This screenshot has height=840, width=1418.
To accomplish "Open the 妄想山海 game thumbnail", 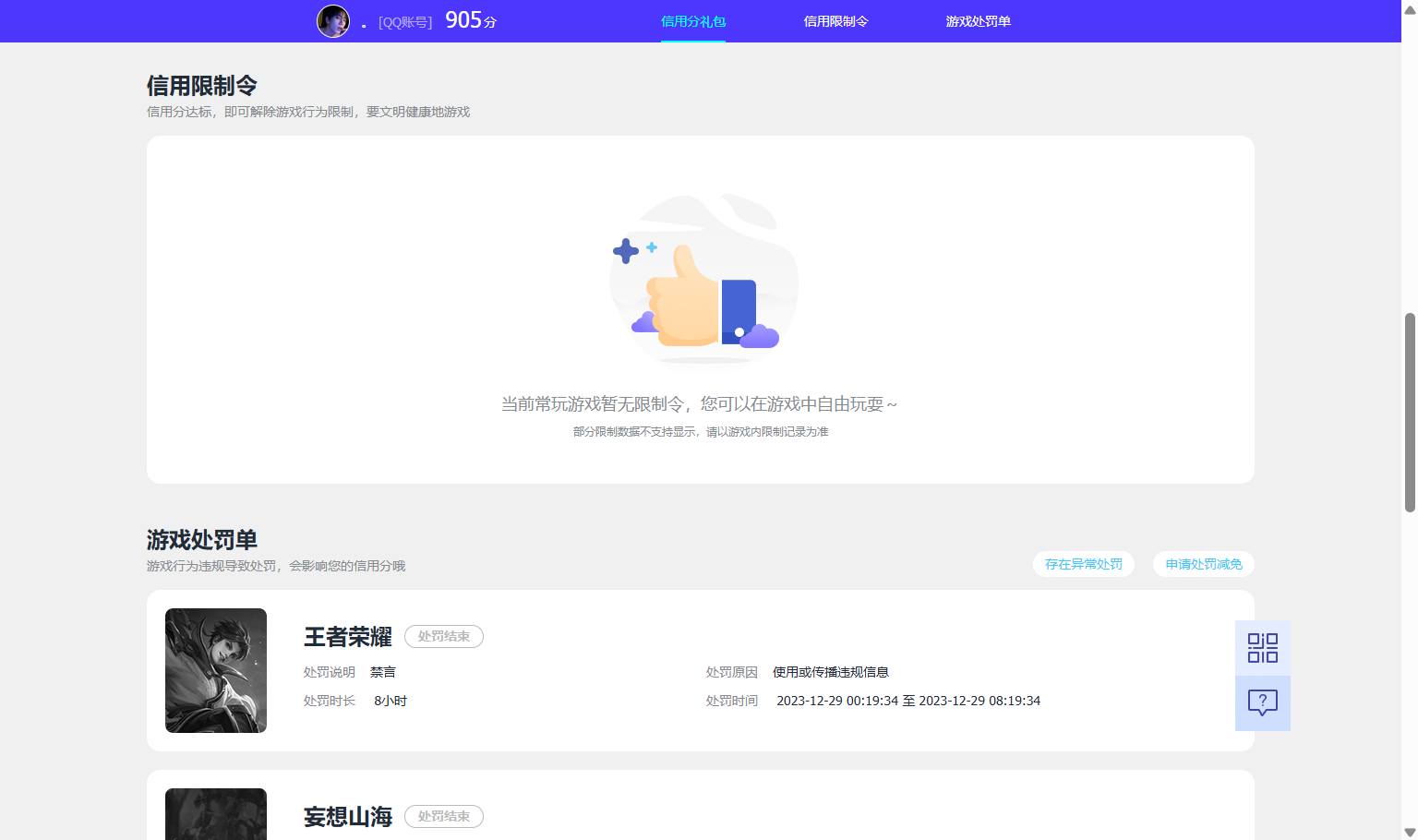I will tap(216, 814).
